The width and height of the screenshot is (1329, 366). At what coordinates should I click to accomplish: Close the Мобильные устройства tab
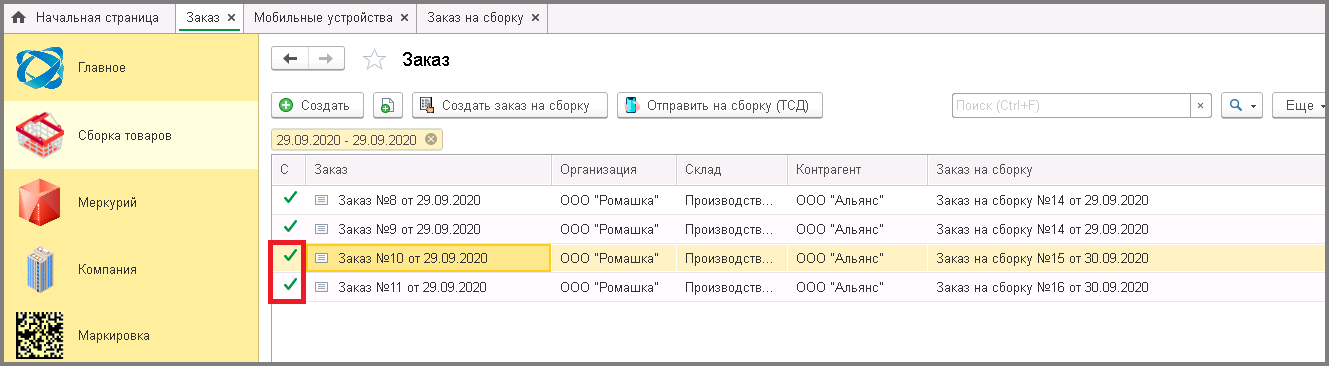(x=403, y=18)
